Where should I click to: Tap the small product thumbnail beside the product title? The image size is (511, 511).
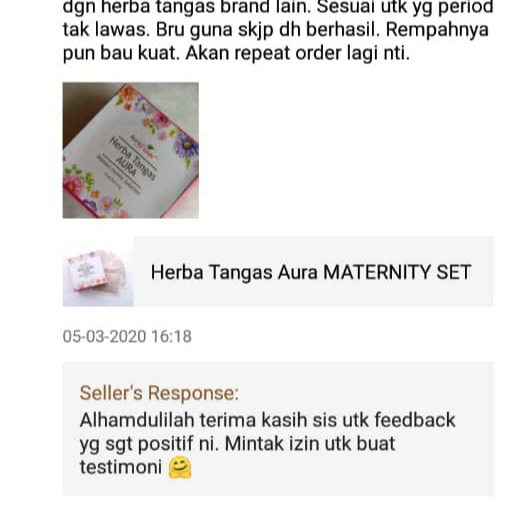(98, 271)
